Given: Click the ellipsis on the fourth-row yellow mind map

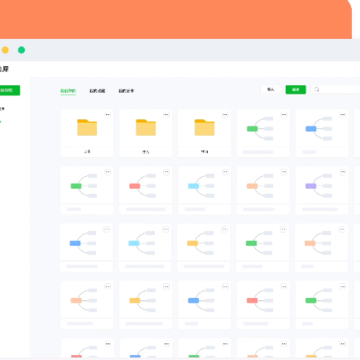Looking at the screenshot, I should [166, 286].
